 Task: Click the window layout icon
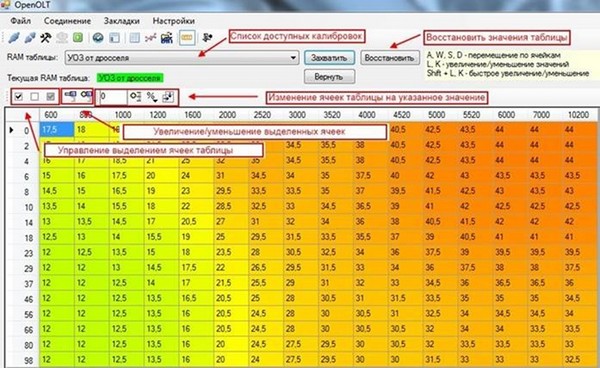(x=114, y=37)
